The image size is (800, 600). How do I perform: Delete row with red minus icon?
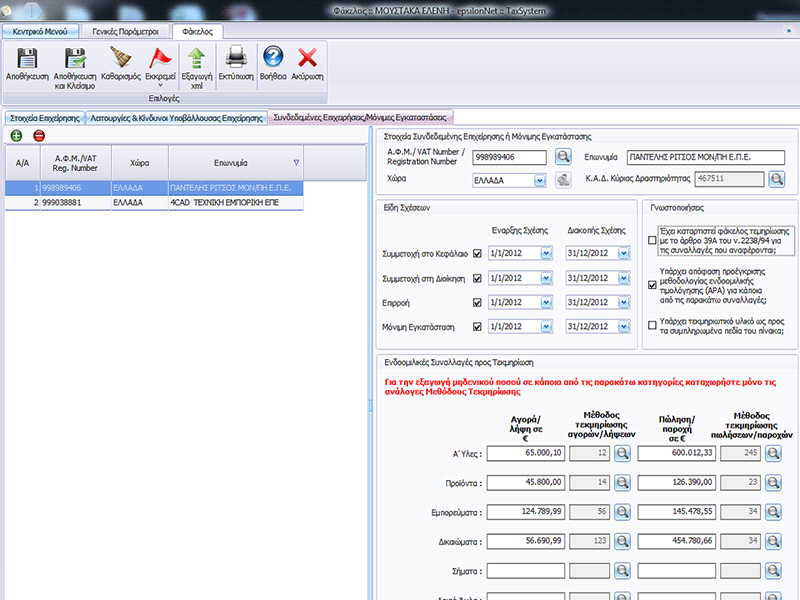click(x=39, y=135)
